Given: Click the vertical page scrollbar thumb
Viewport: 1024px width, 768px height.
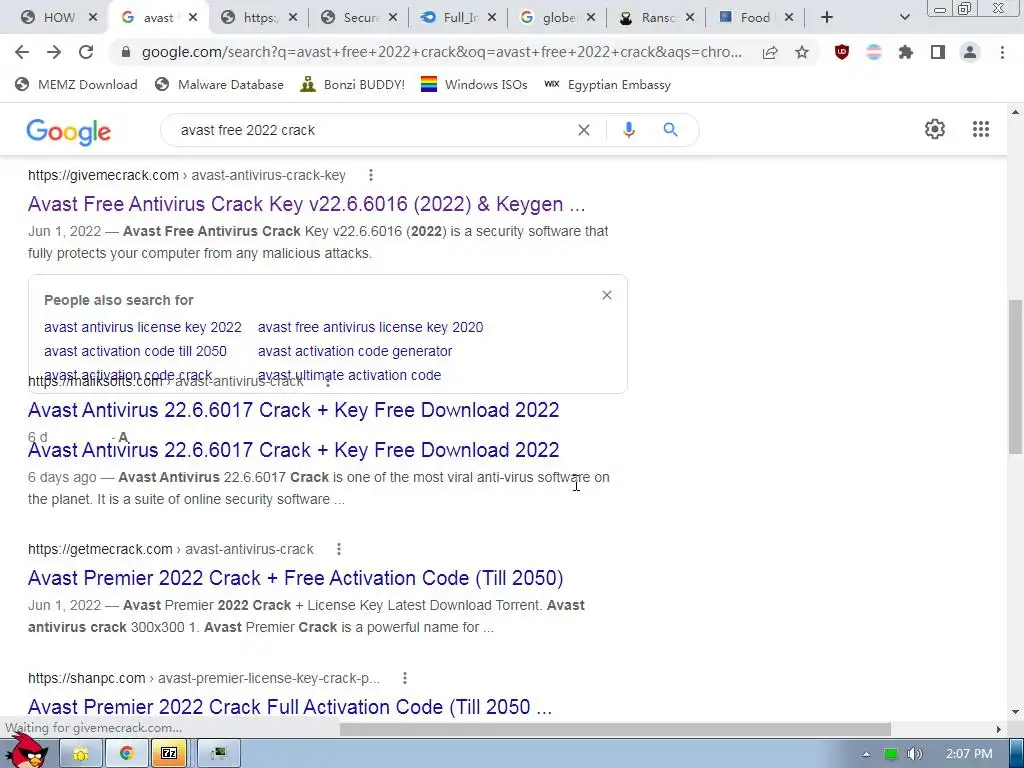Looking at the screenshot, I should tap(1016, 376).
